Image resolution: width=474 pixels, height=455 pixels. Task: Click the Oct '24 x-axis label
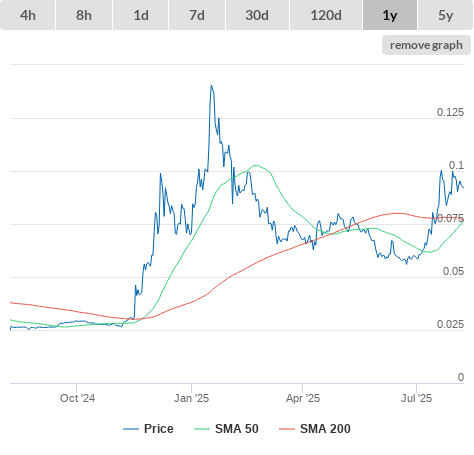(77, 398)
